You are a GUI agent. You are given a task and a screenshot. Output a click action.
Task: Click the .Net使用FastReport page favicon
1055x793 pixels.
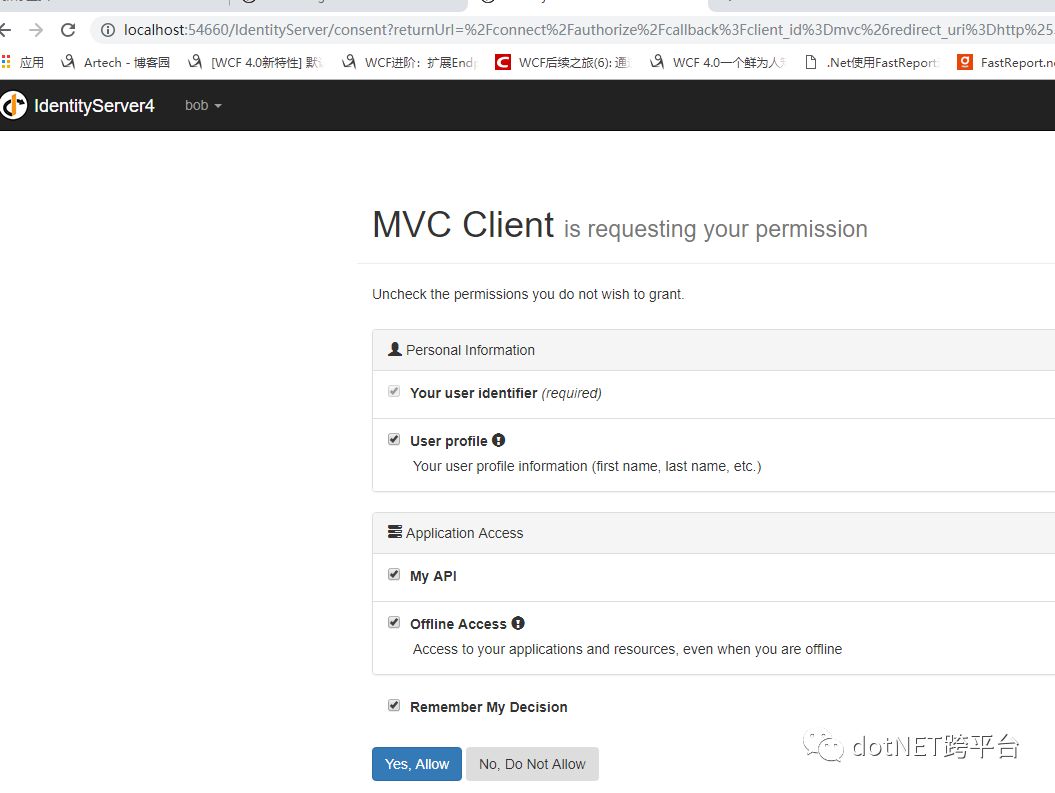(x=811, y=63)
